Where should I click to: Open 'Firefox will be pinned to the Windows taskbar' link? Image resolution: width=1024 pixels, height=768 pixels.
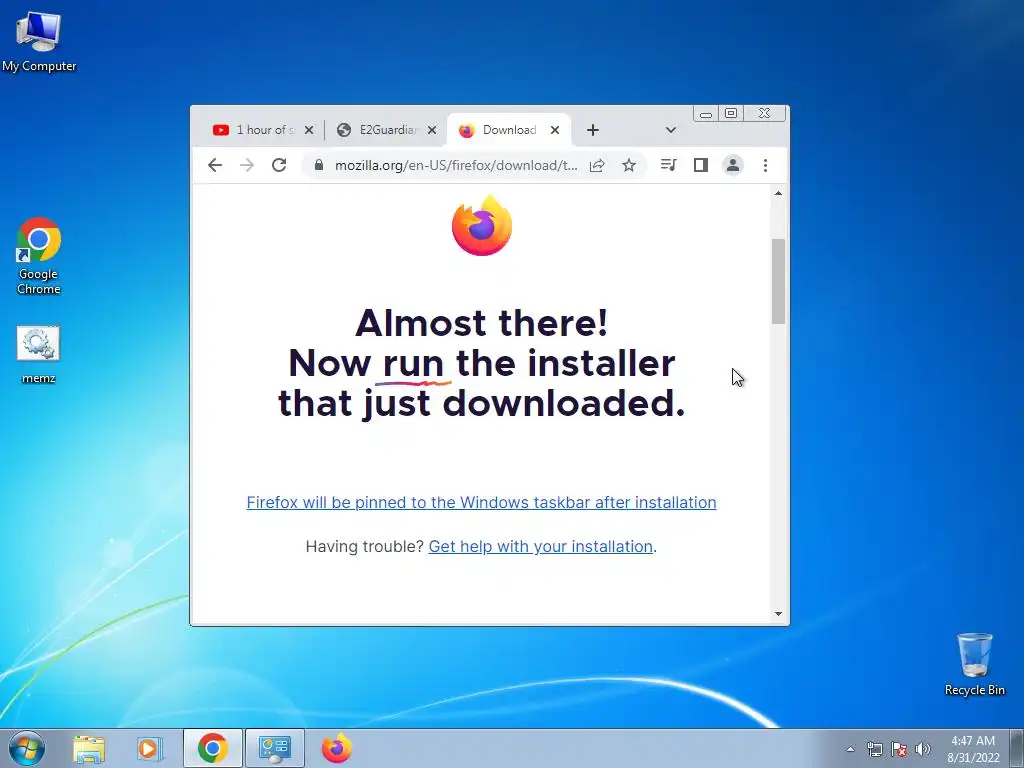(x=481, y=502)
